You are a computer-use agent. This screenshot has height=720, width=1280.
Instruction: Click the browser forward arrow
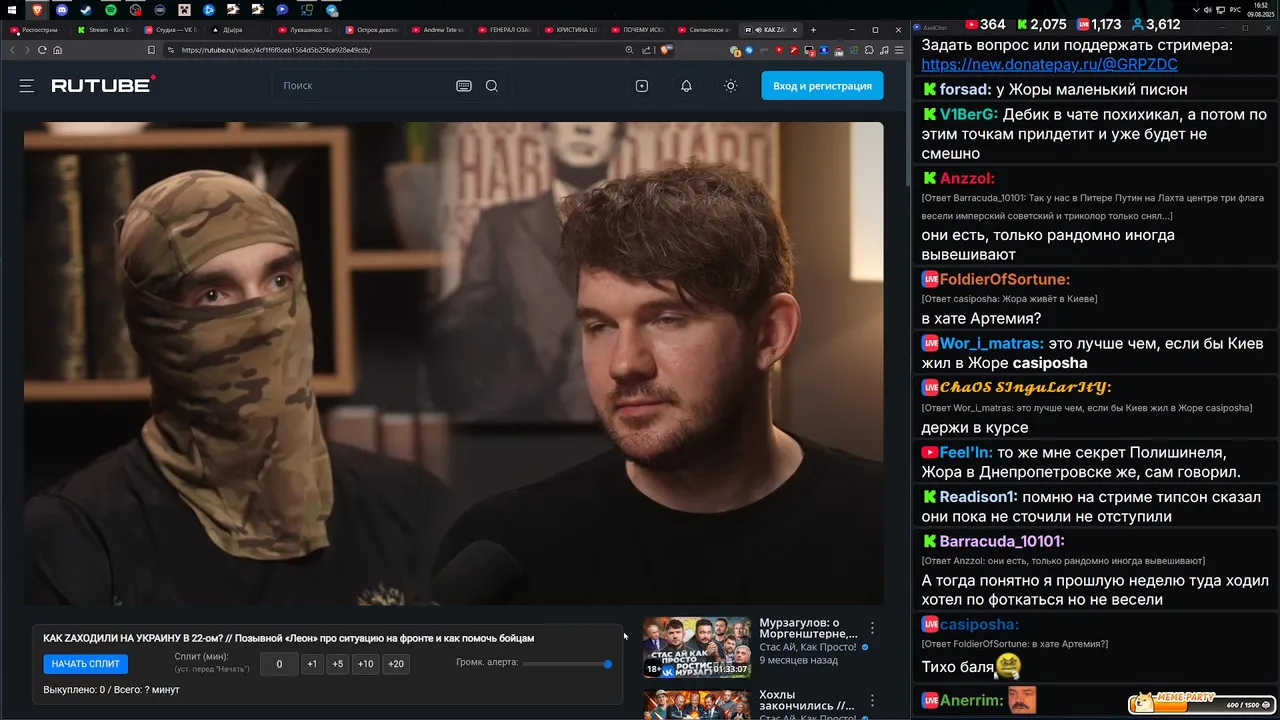tap(27, 50)
